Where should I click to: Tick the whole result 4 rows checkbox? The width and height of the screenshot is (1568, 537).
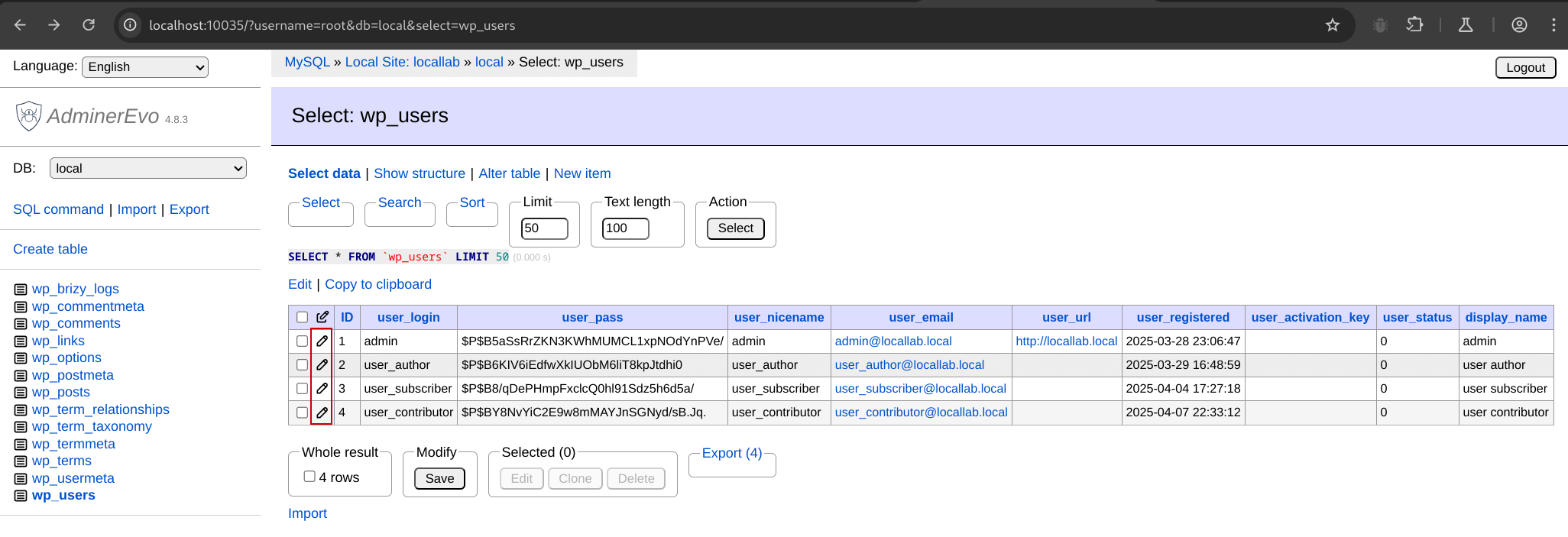[x=309, y=477]
